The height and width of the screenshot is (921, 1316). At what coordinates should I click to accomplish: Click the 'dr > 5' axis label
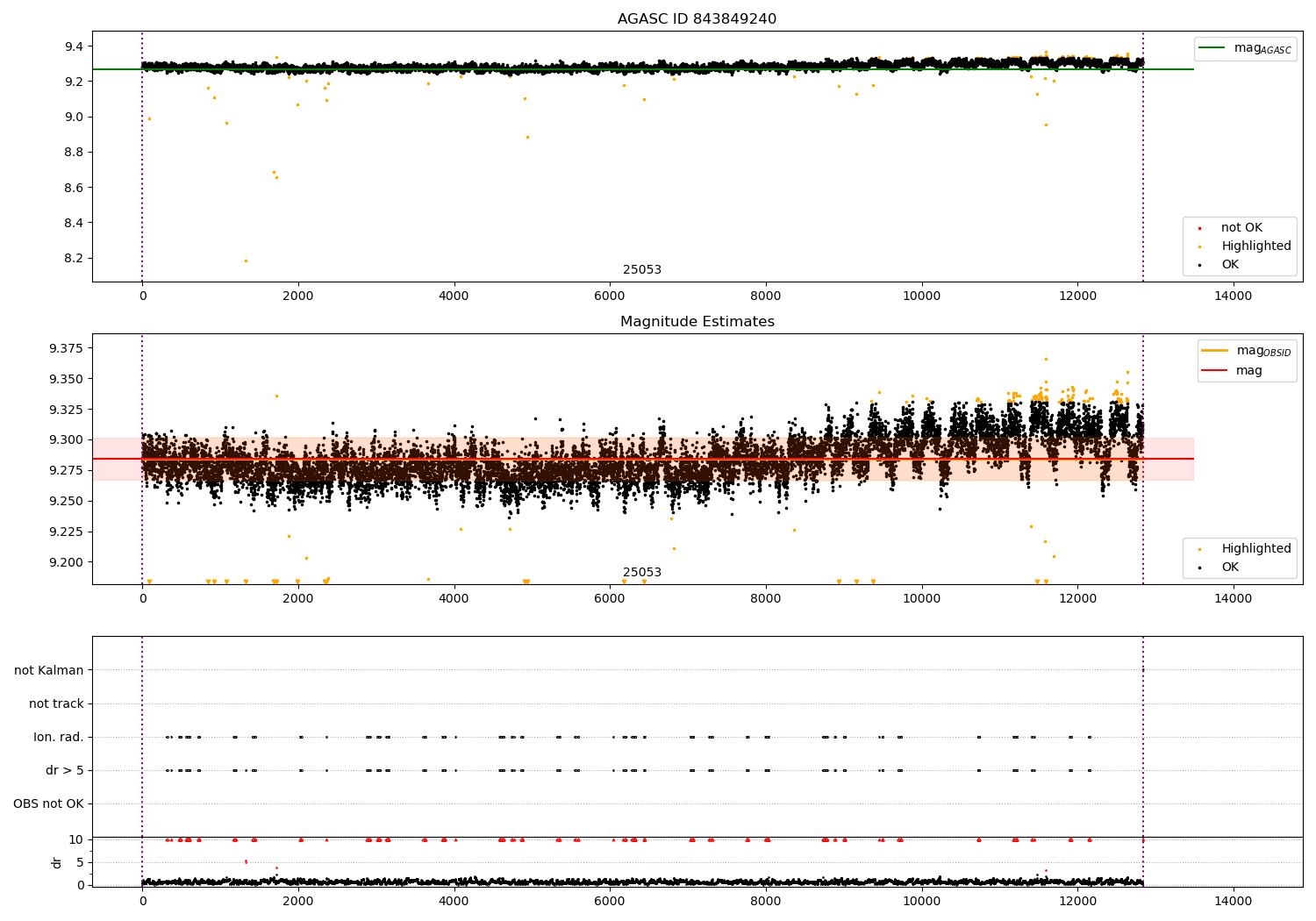tap(65, 770)
